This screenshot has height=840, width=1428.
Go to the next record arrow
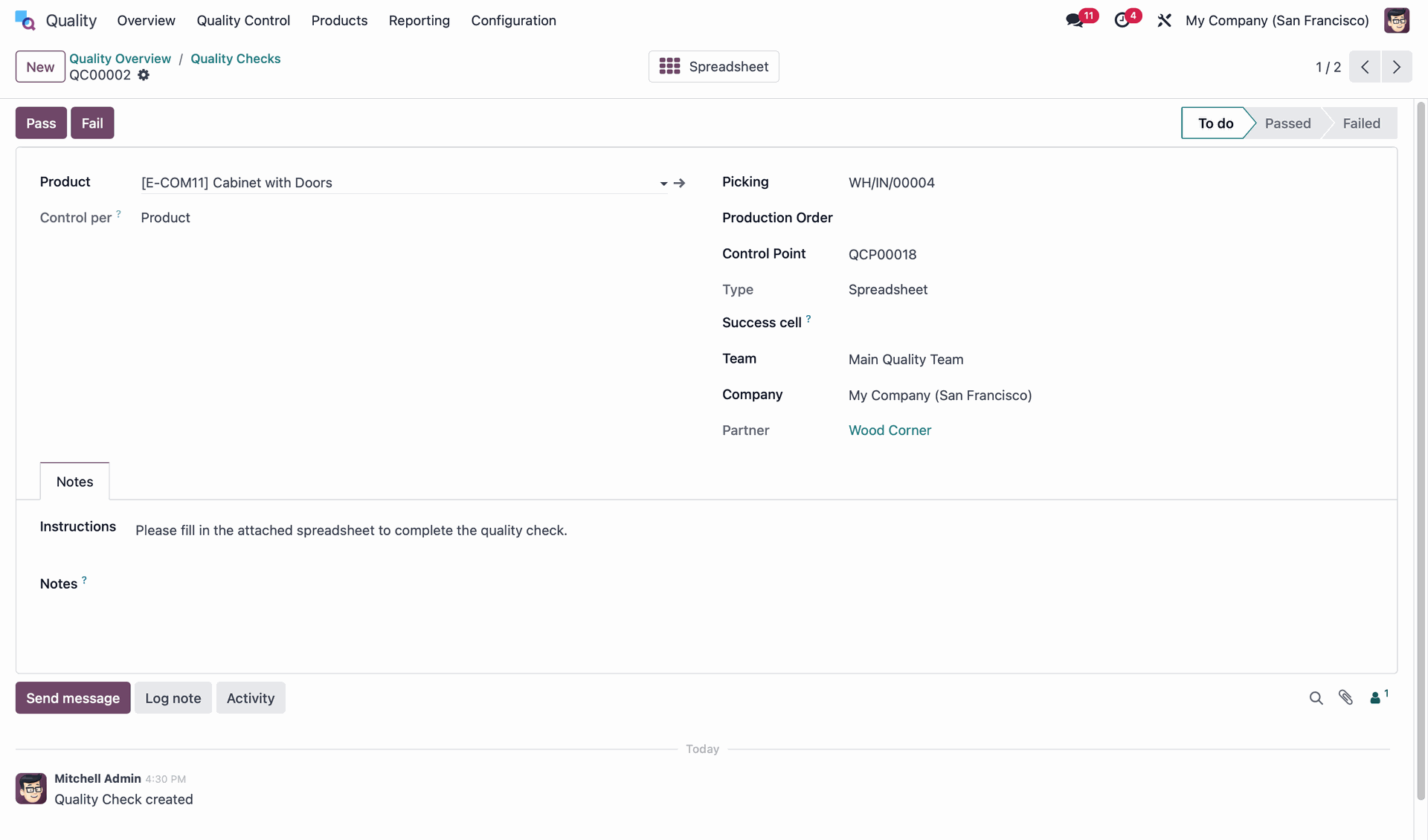tap(1396, 67)
